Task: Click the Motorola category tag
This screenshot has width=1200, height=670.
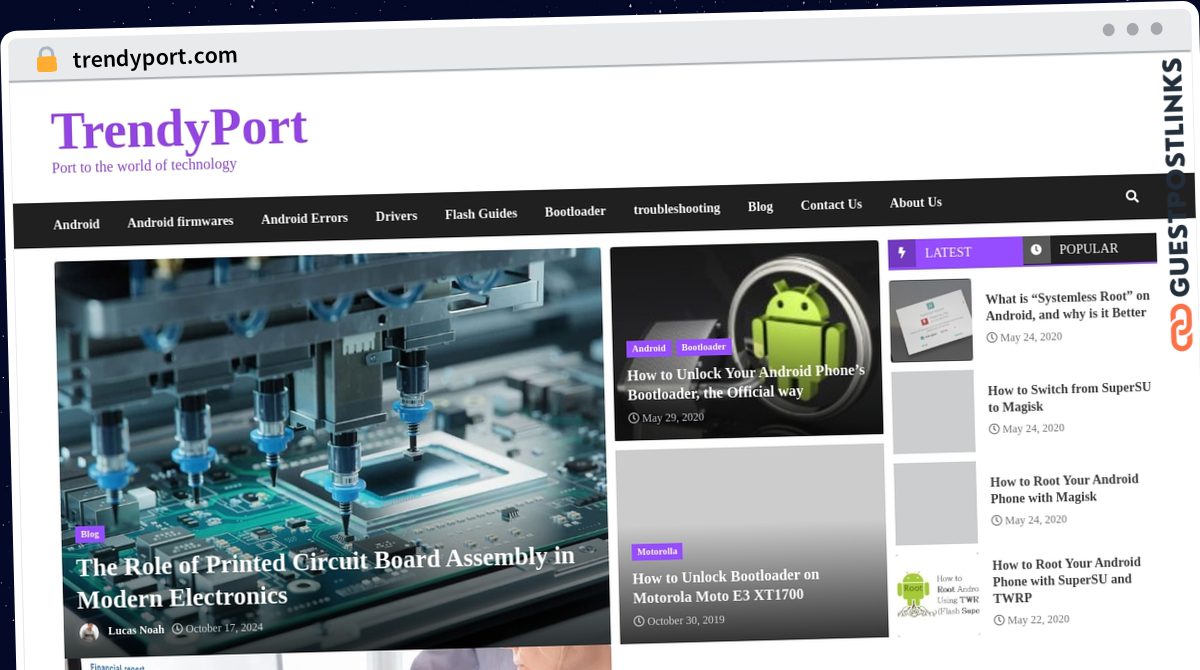Action: pos(657,551)
